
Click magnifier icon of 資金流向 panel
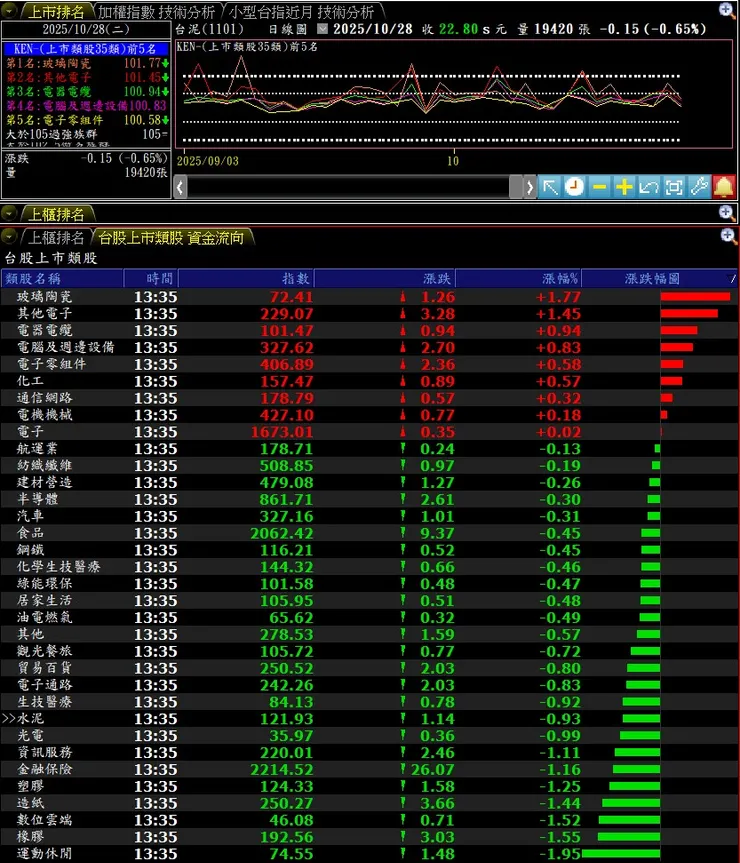click(x=728, y=237)
